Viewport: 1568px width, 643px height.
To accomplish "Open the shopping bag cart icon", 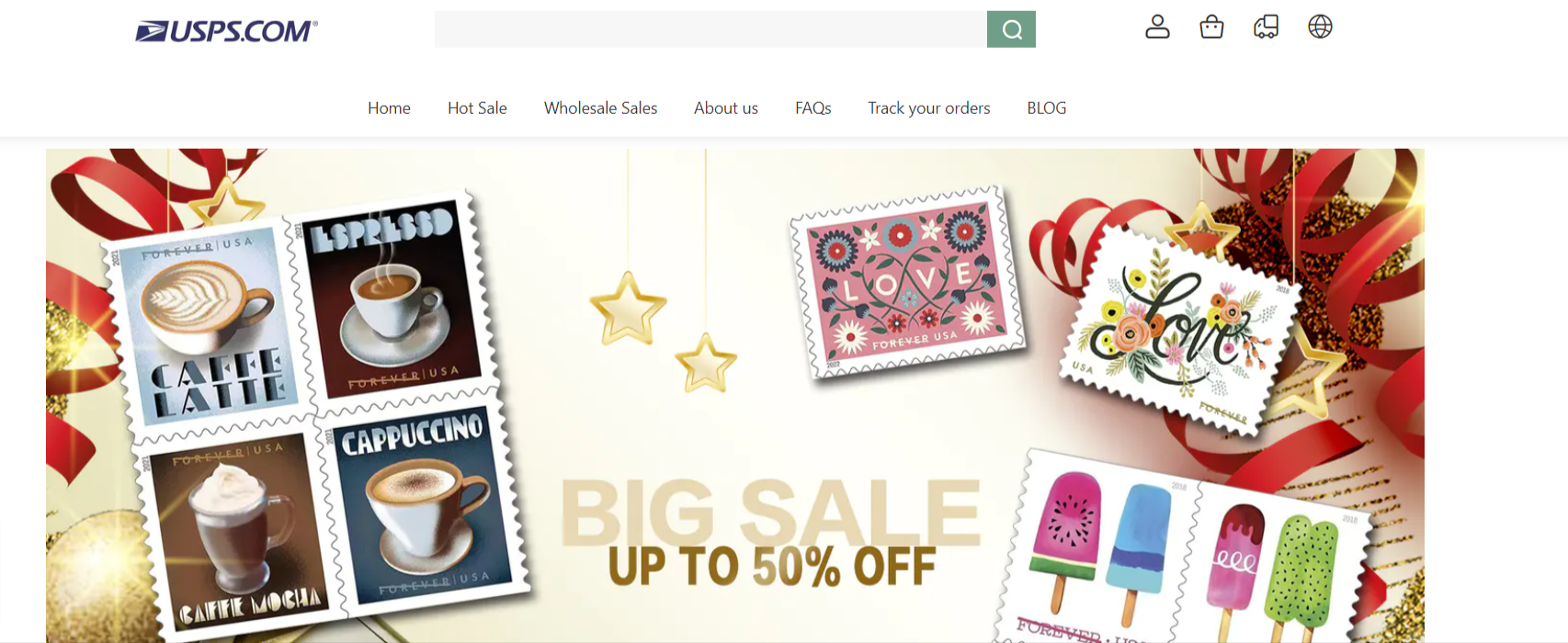I will [x=1211, y=27].
